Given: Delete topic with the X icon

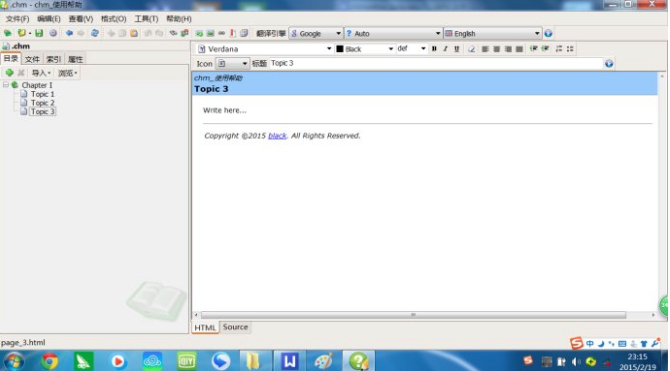Looking at the screenshot, I should point(21,73).
